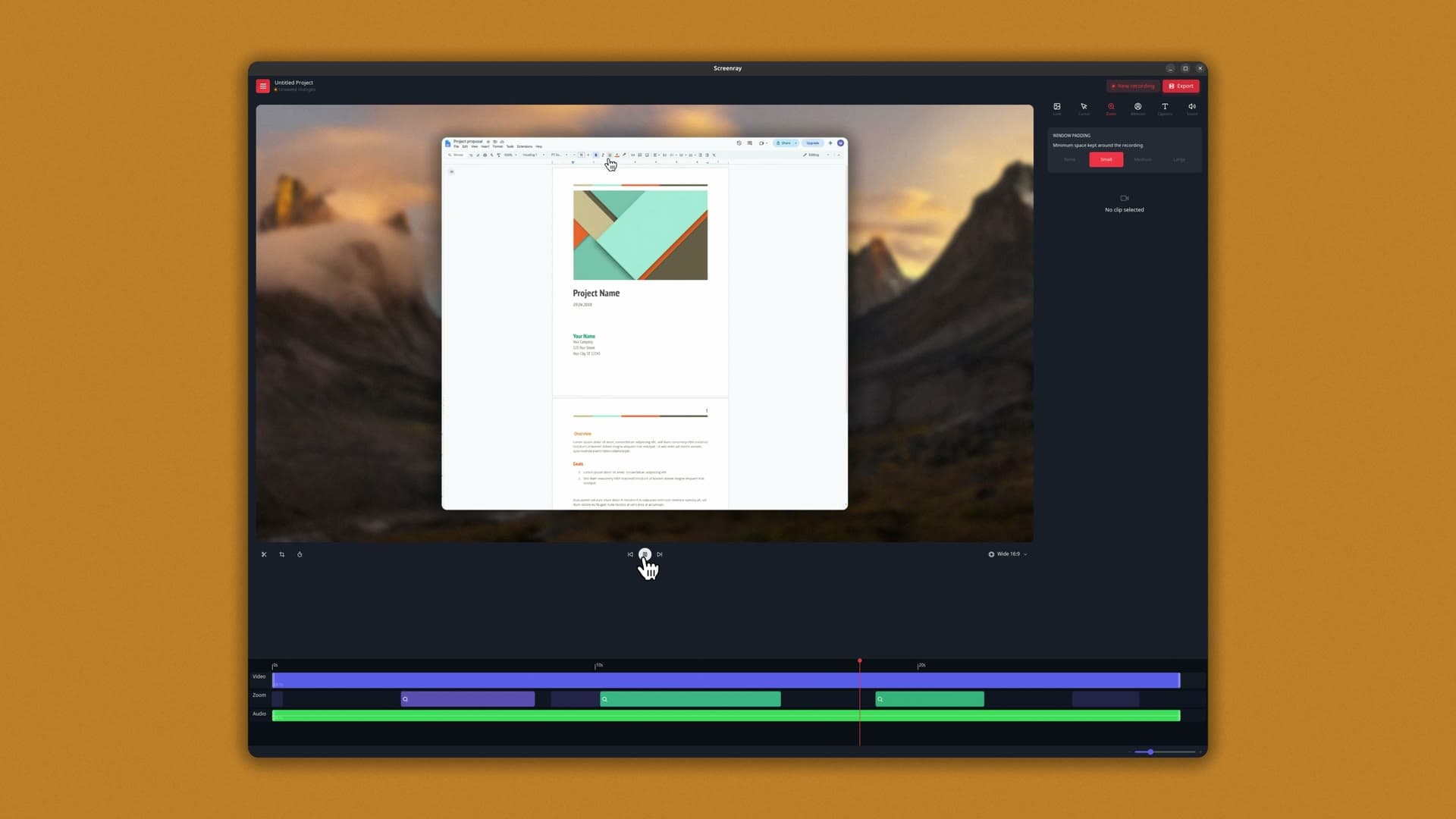Image resolution: width=1456 pixels, height=819 pixels.
Task: Toggle play/pause playback button
Action: 645,554
